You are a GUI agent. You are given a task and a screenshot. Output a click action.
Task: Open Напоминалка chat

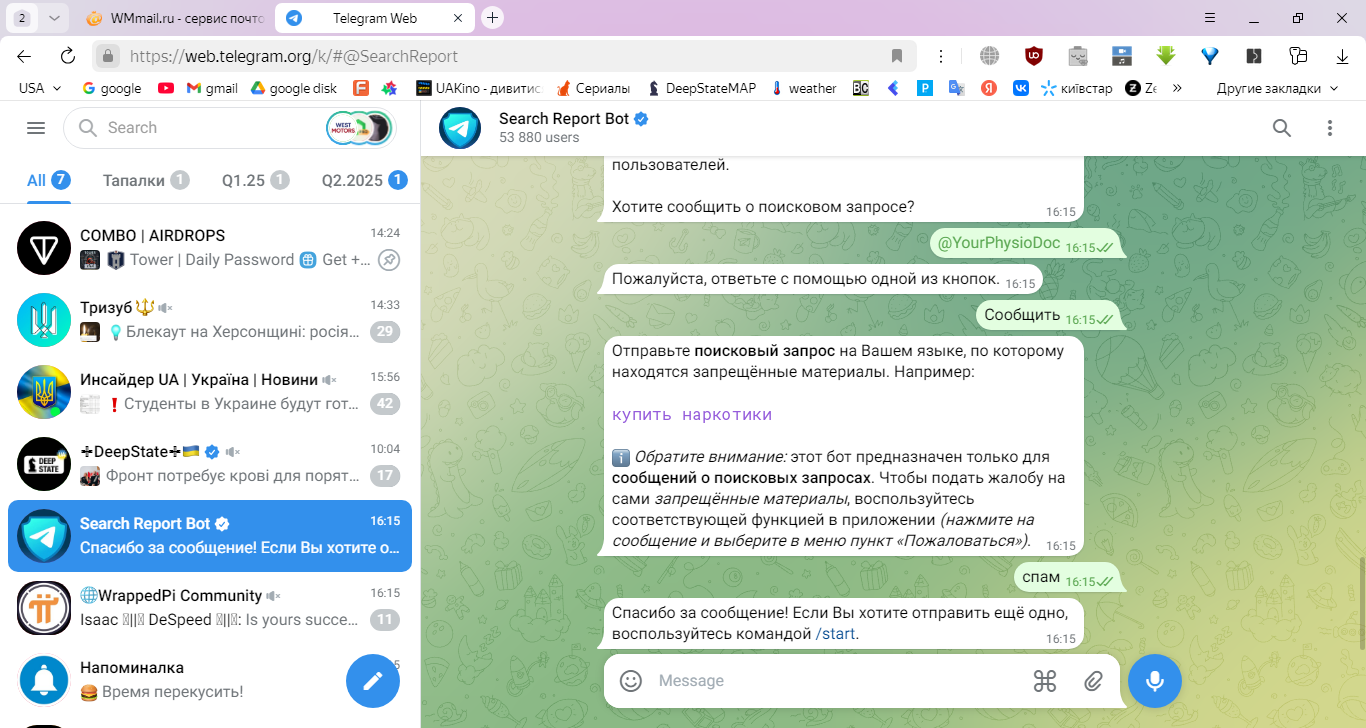tap(210, 680)
